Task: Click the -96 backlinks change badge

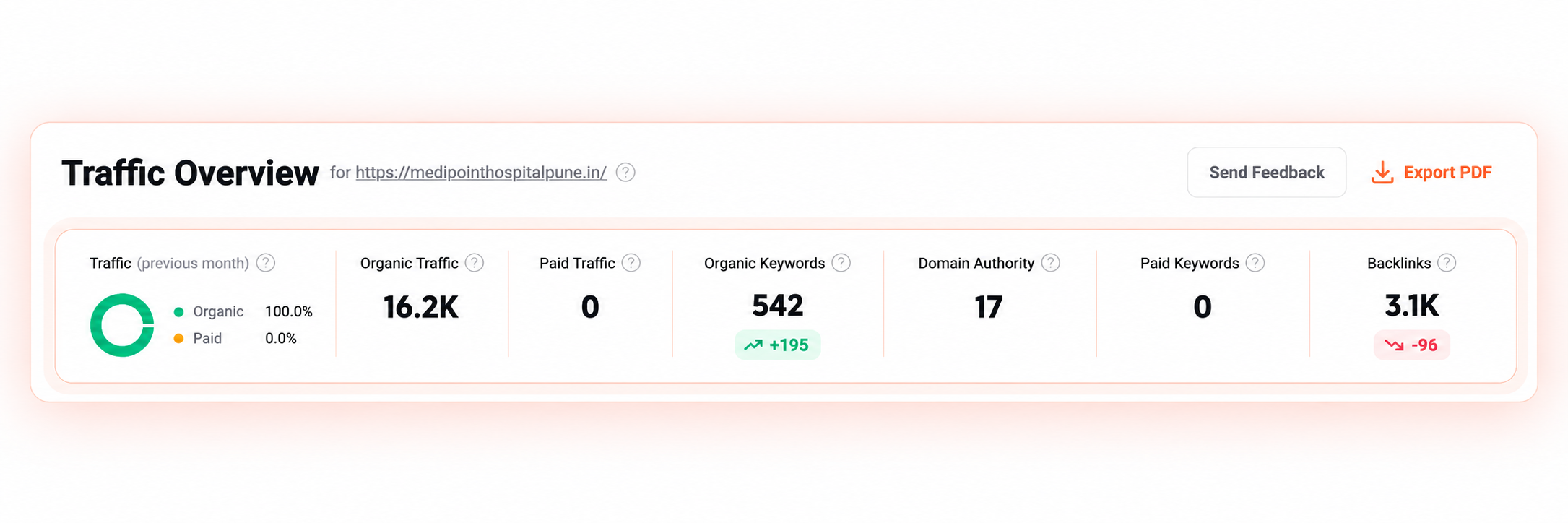Action: click(1412, 345)
